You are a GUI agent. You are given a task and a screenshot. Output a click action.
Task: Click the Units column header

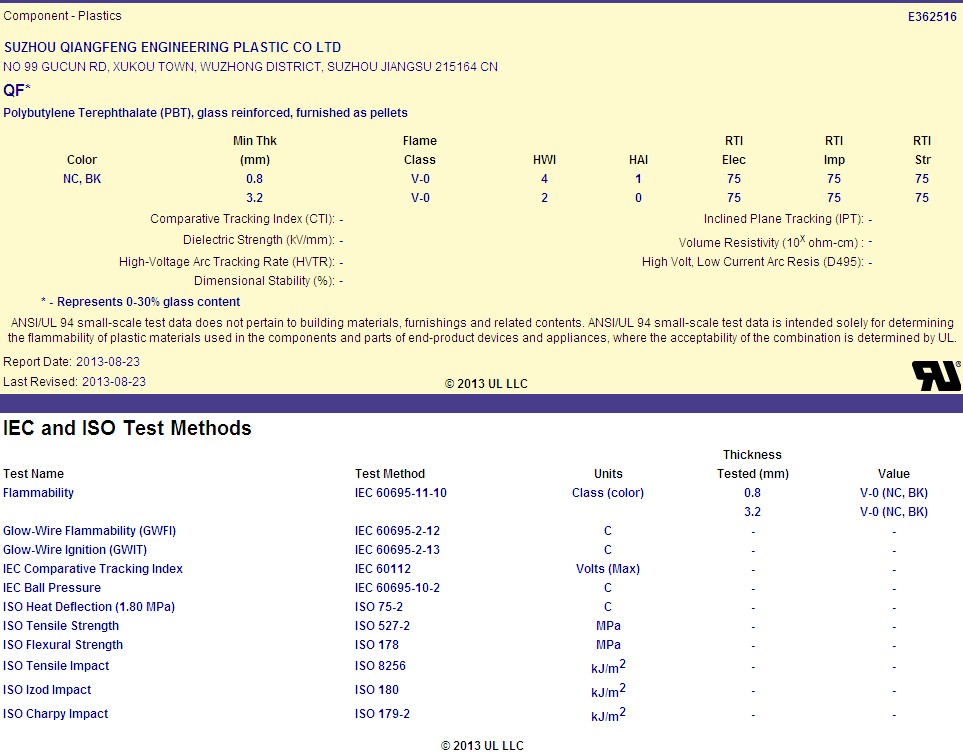click(x=608, y=473)
